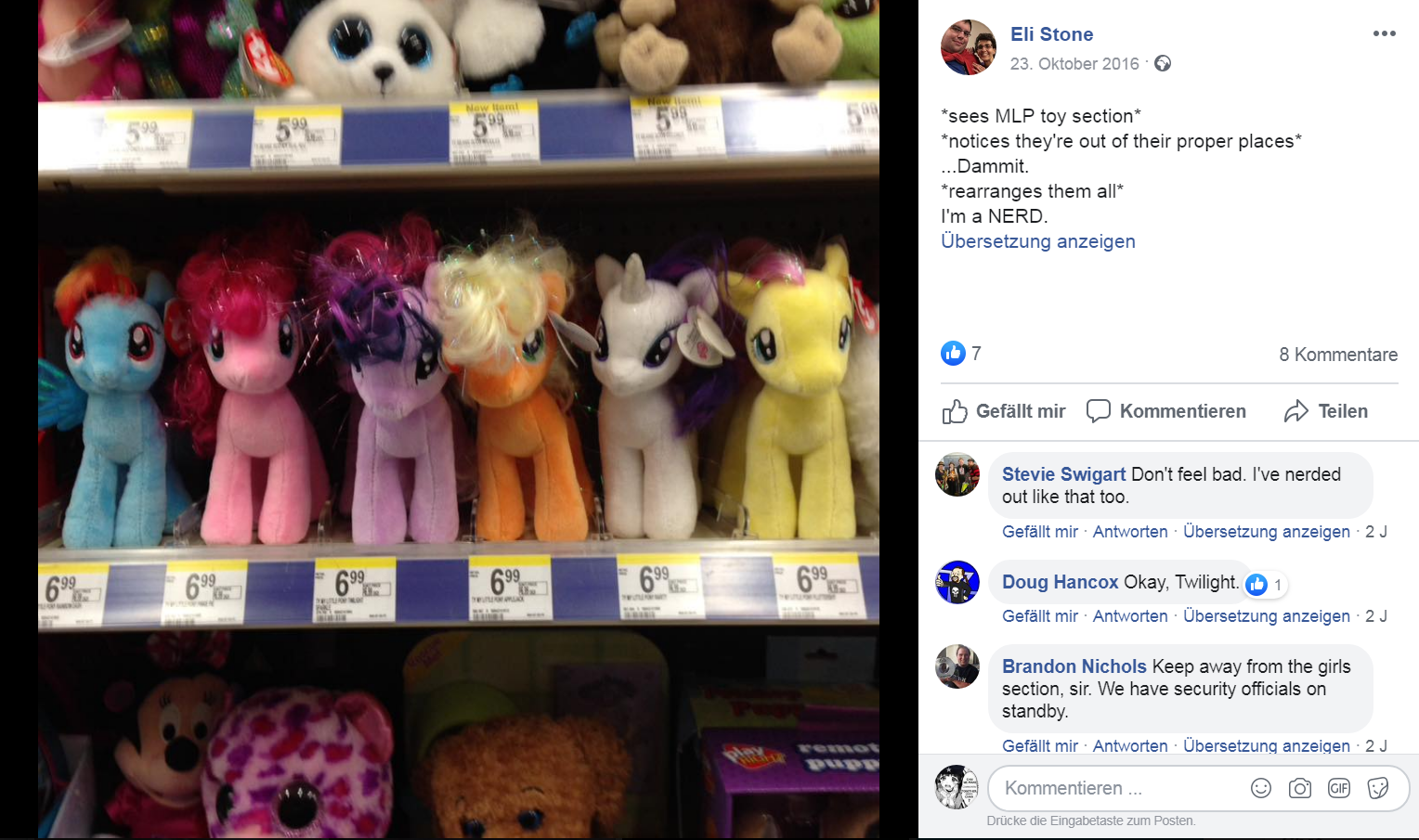Attach a photo with the camera icon
The image size is (1419, 840).
[x=1300, y=788]
